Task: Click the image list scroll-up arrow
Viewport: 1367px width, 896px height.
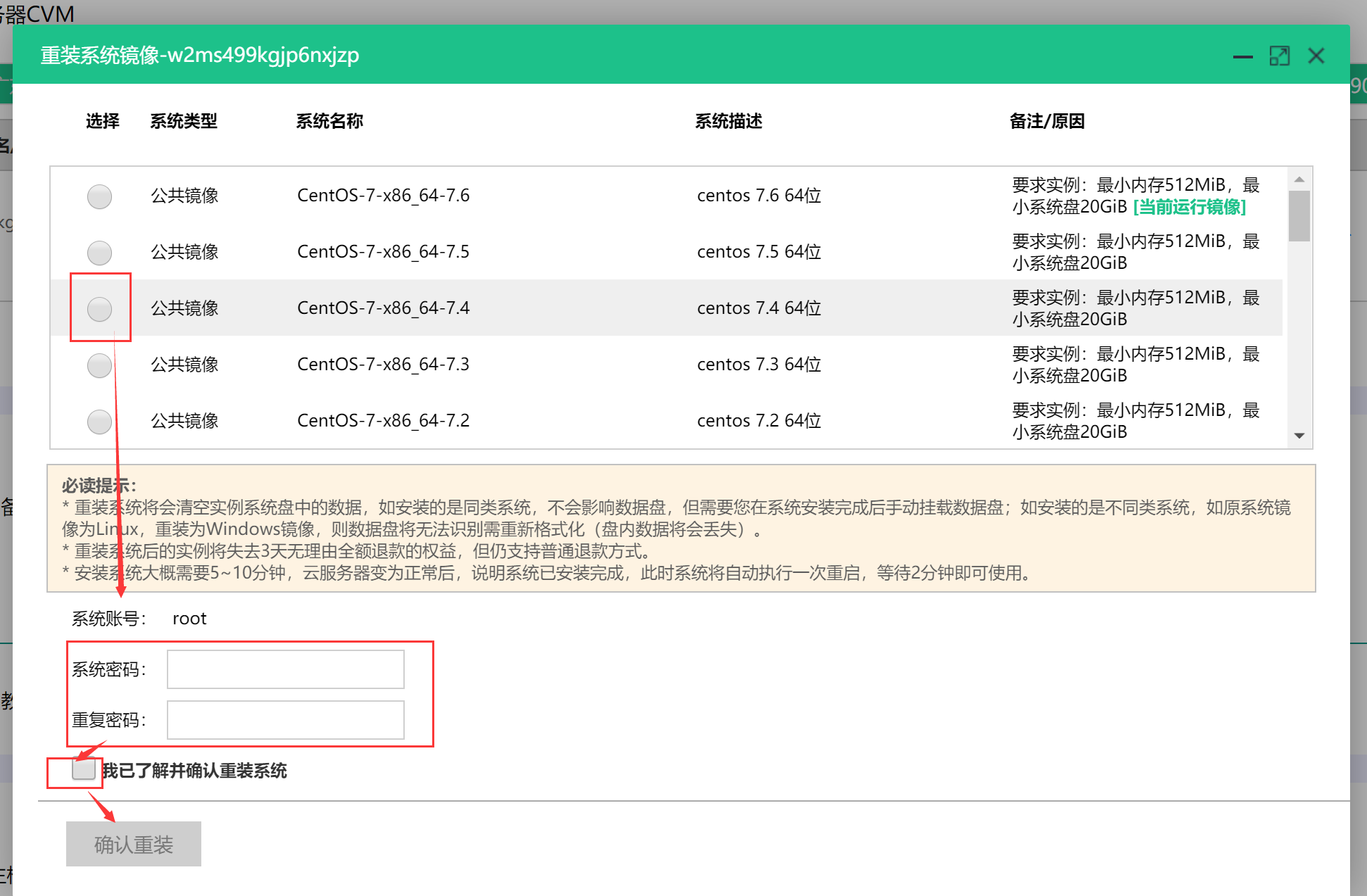Action: click(x=1299, y=179)
